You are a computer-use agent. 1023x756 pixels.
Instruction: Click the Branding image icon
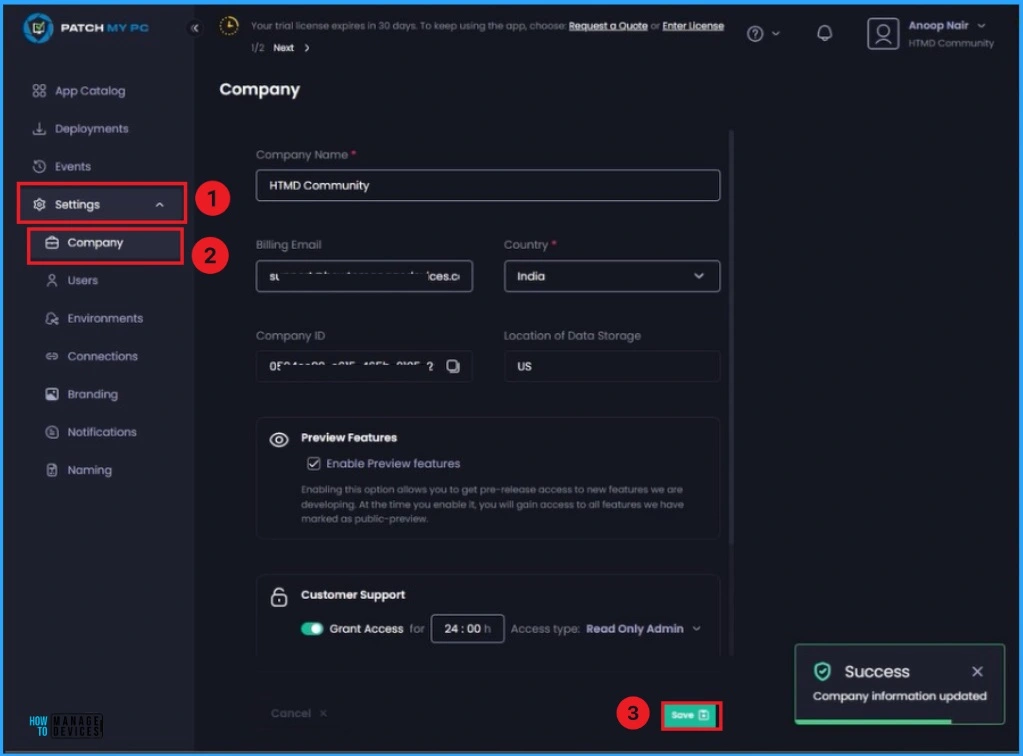(x=52, y=394)
